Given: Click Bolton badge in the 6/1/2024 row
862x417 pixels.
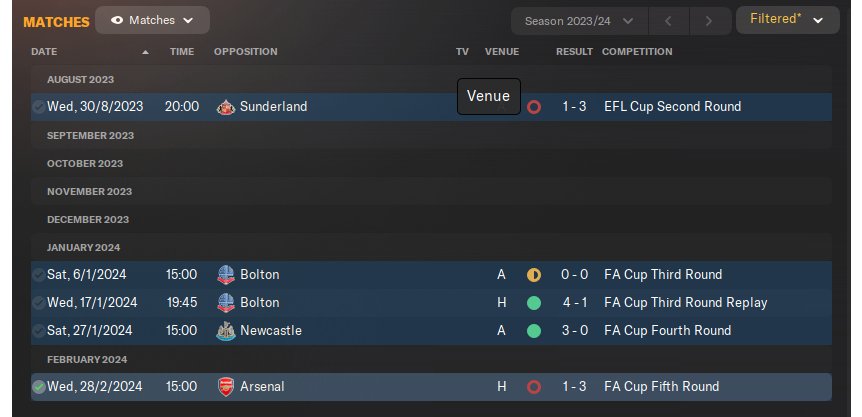Looking at the screenshot, I should click(x=225, y=275).
